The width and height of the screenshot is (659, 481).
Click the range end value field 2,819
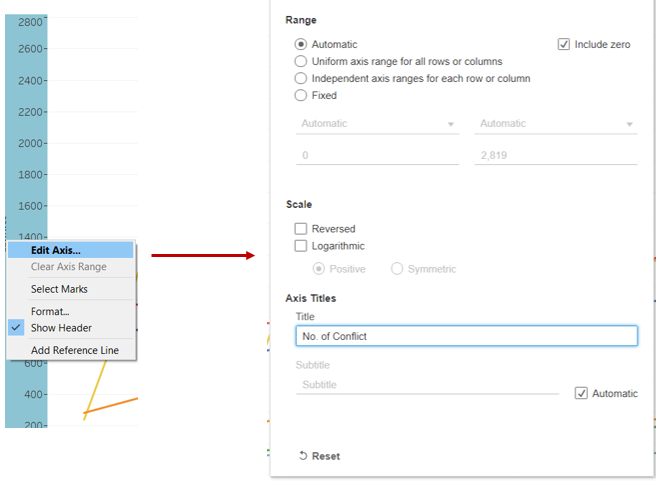pyautogui.click(x=555, y=156)
